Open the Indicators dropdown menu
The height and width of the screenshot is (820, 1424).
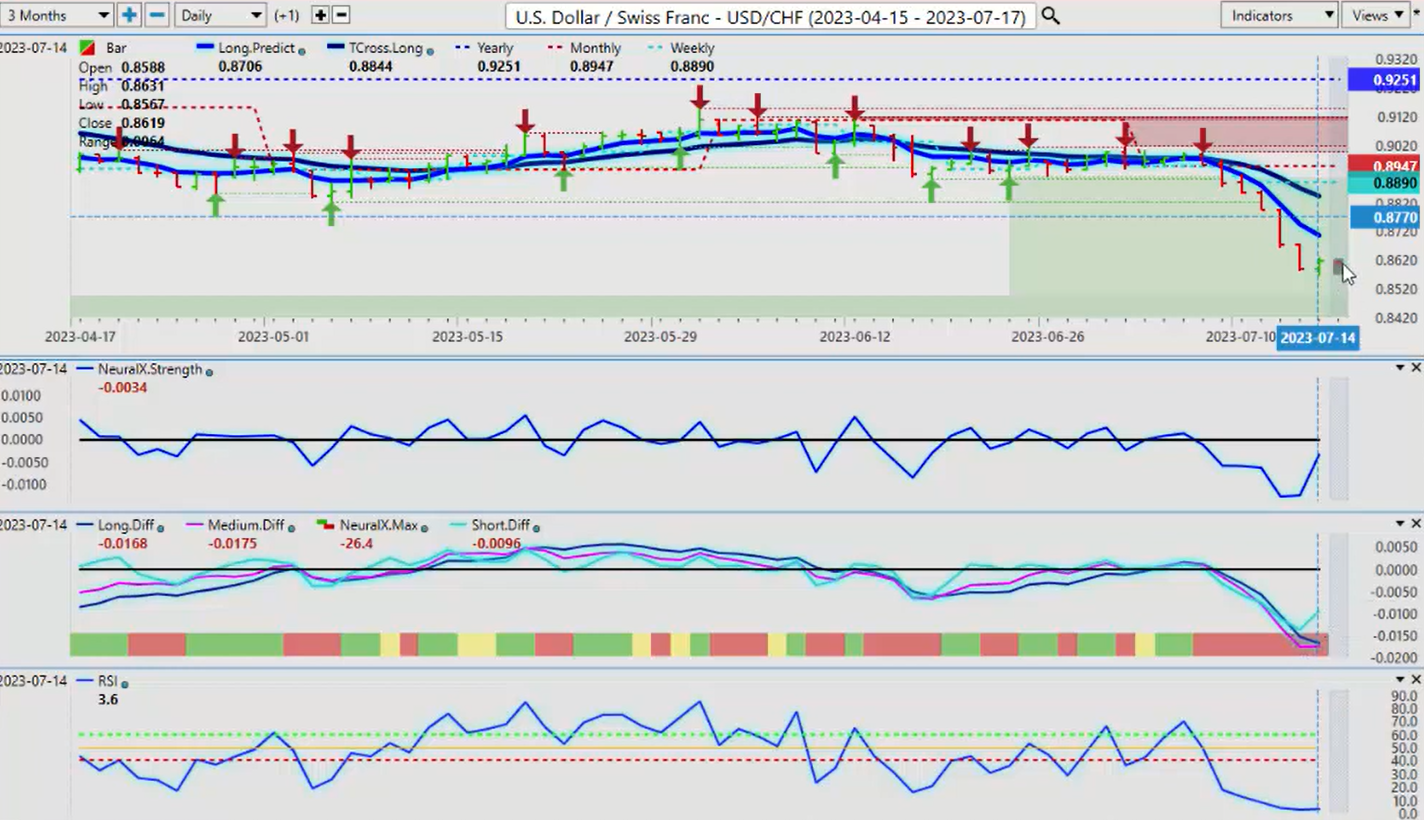(1281, 15)
